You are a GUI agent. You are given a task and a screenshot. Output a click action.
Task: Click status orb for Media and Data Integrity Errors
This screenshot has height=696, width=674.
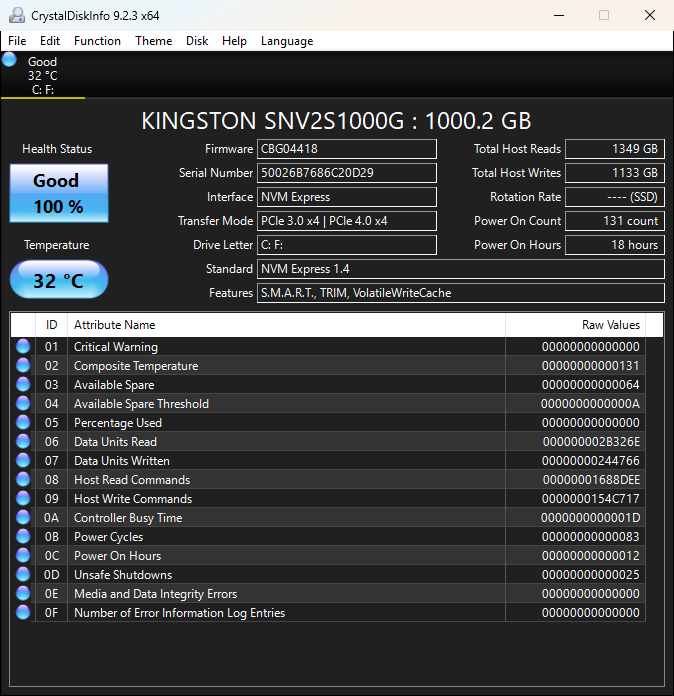(23, 593)
